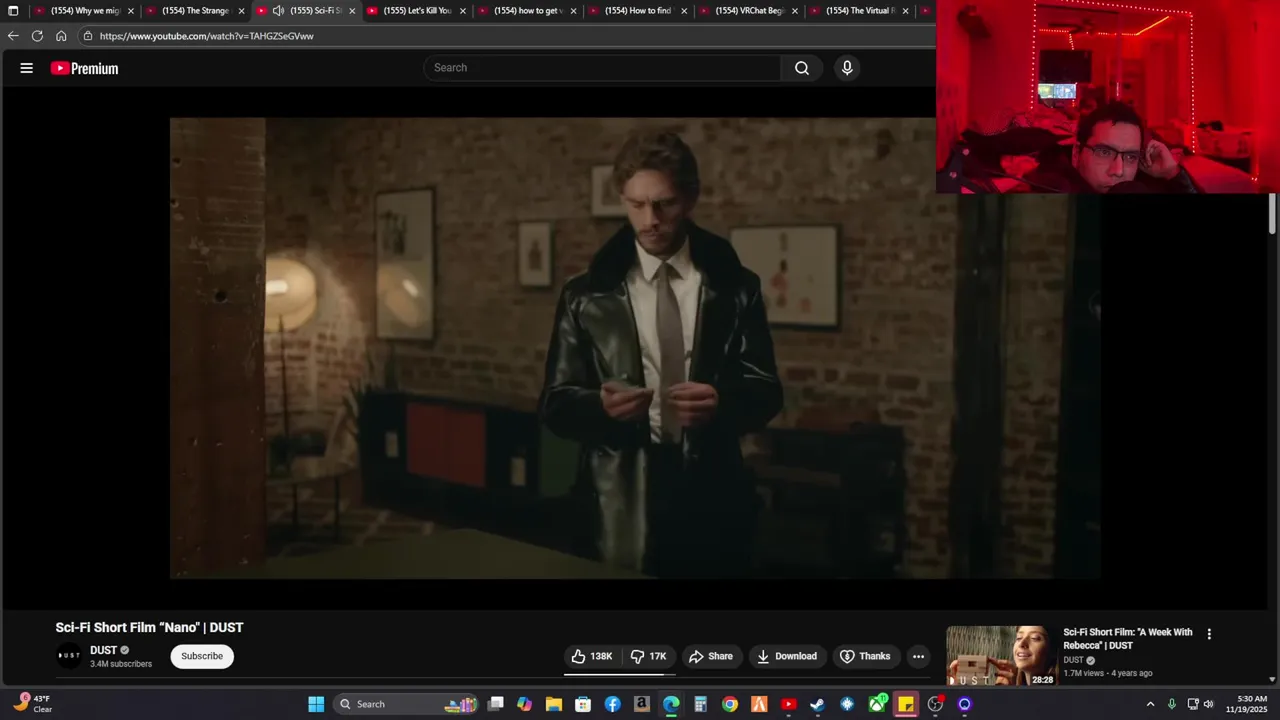Open Microsoft Store from taskbar
This screenshot has width=1280, height=720.
point(583,704)
